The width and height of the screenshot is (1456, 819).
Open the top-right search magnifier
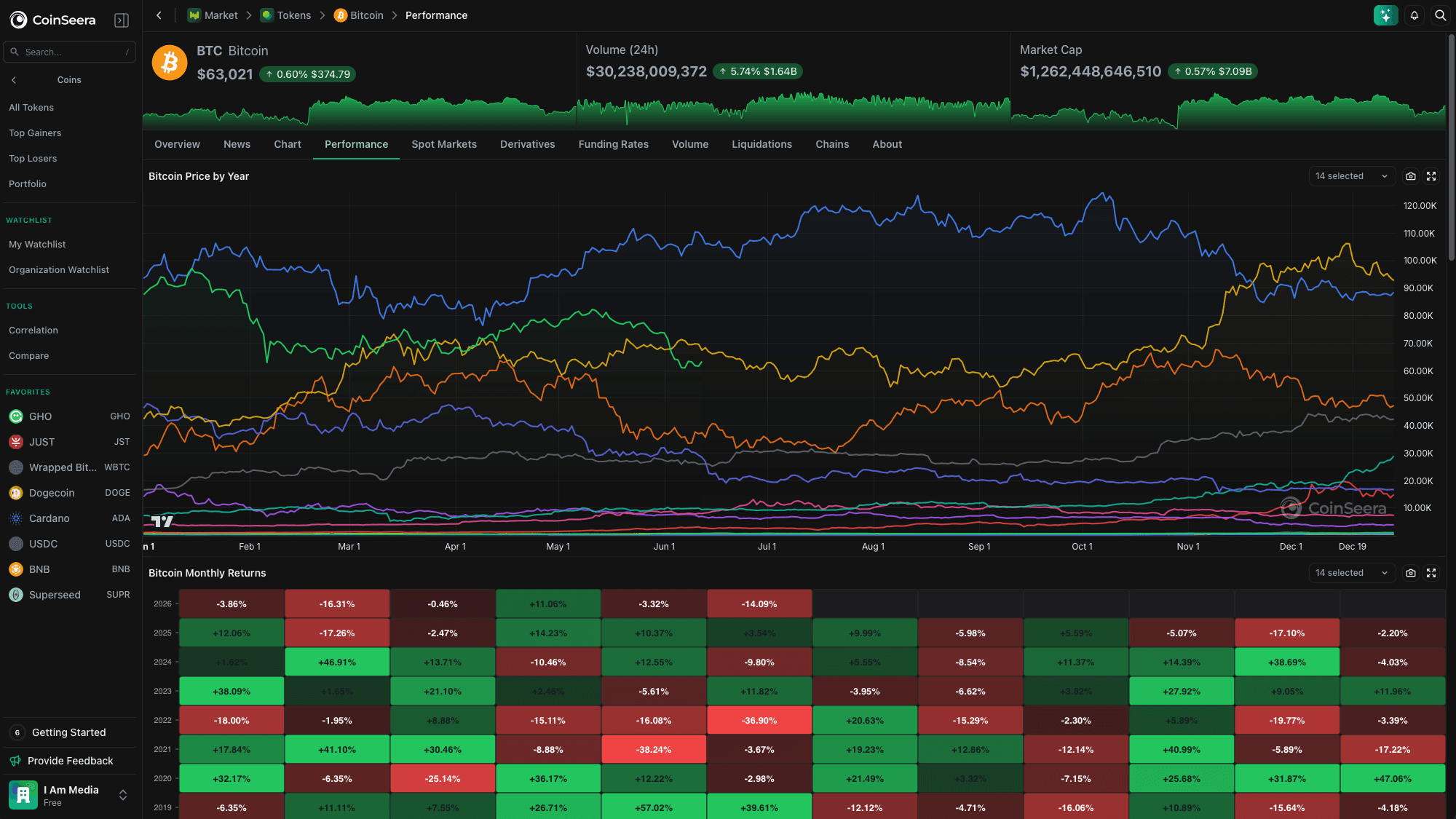pos(1440,15)
